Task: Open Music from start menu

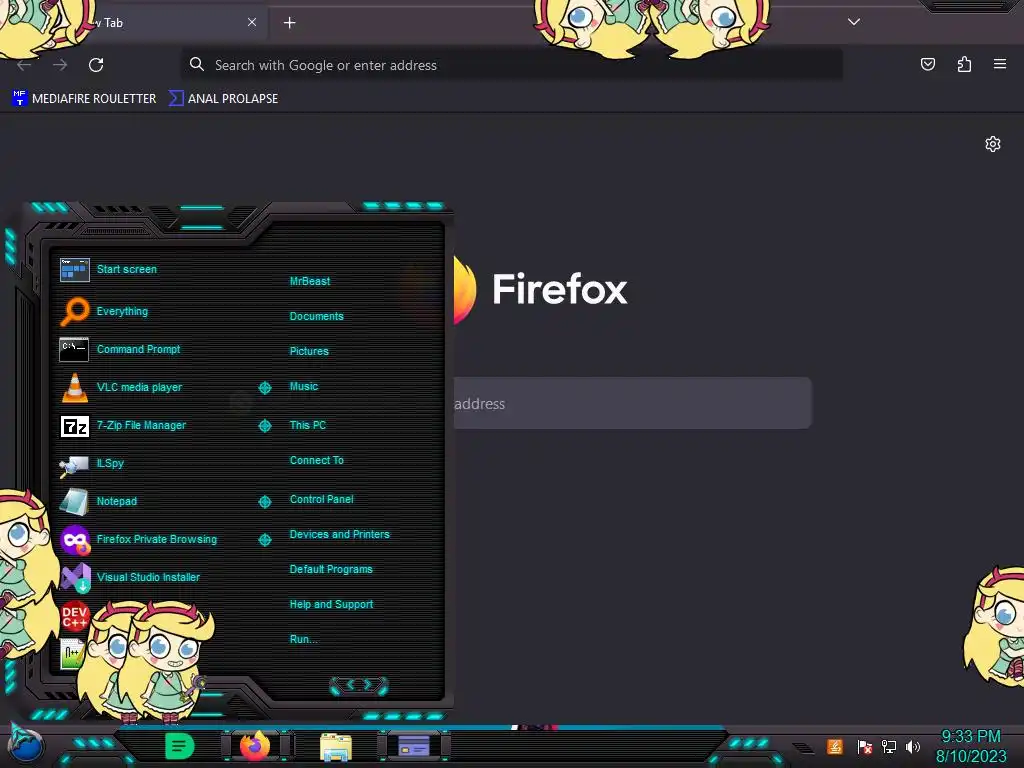Action: pos(304,387)
